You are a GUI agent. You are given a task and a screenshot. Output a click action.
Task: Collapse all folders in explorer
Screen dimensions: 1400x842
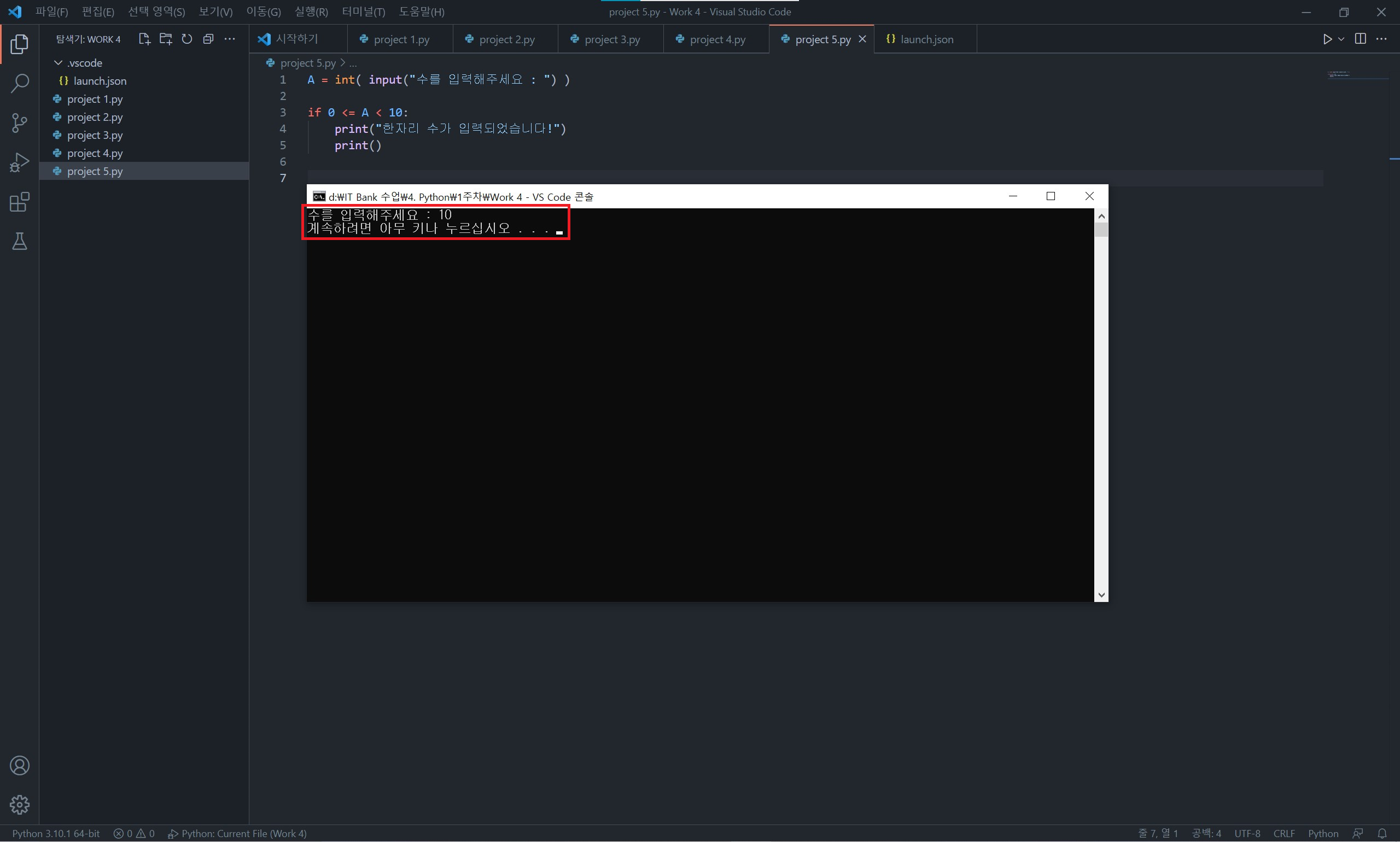point(208,39)
